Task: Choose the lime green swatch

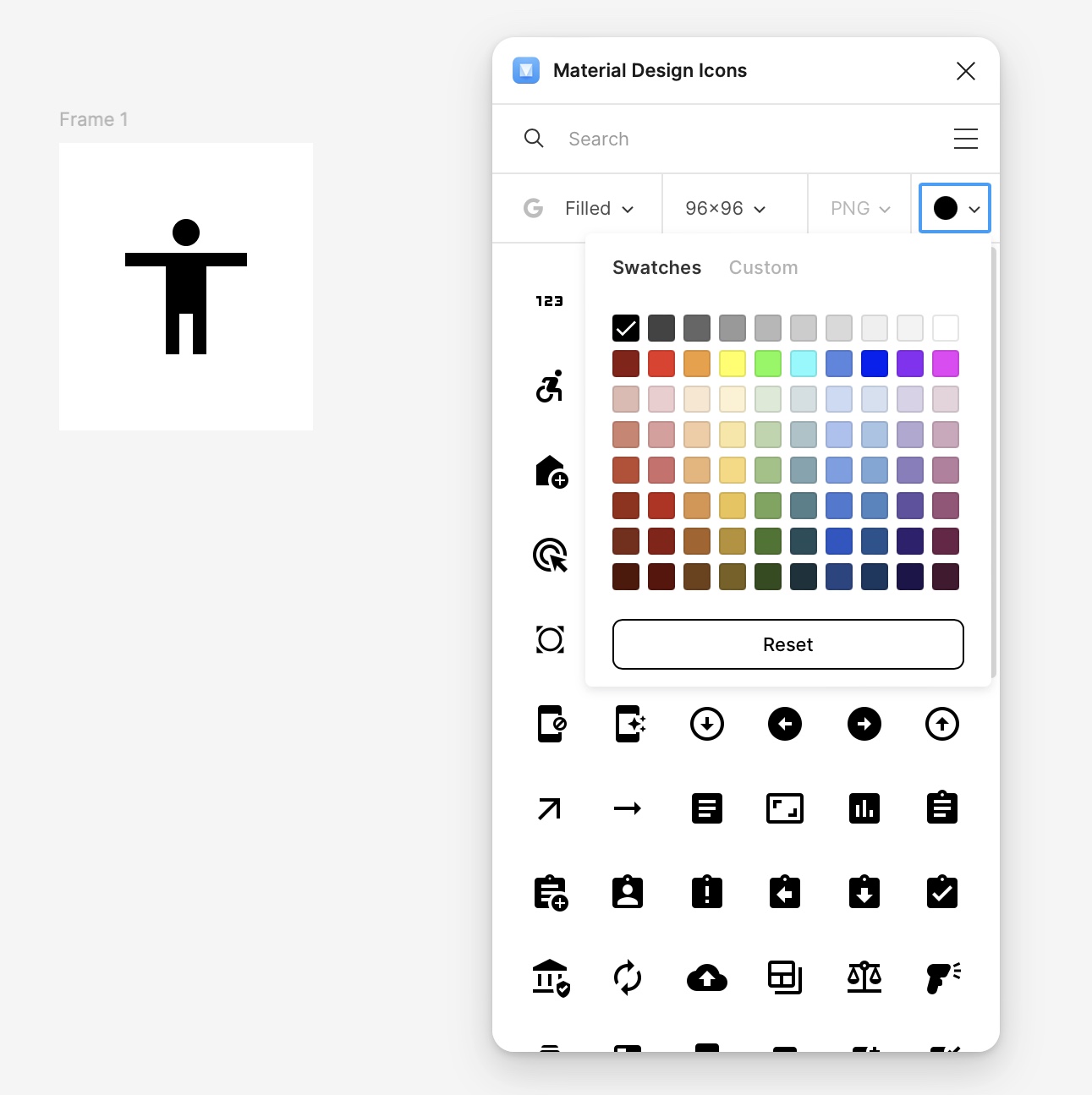Action: pyautogui.click(x=768, y=364)
